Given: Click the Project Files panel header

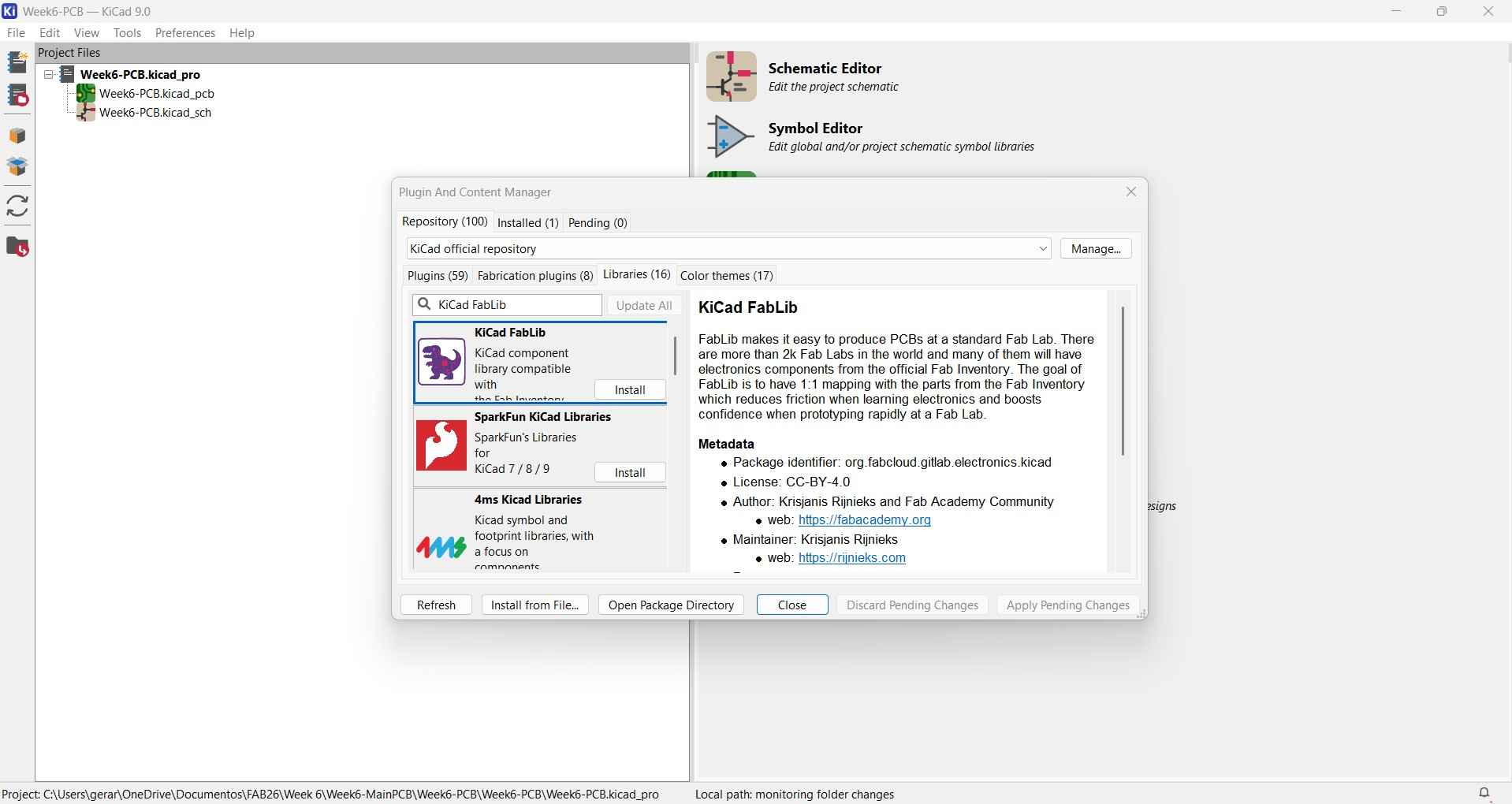Looking at the screenshot, I should click(x=363, y=53).
